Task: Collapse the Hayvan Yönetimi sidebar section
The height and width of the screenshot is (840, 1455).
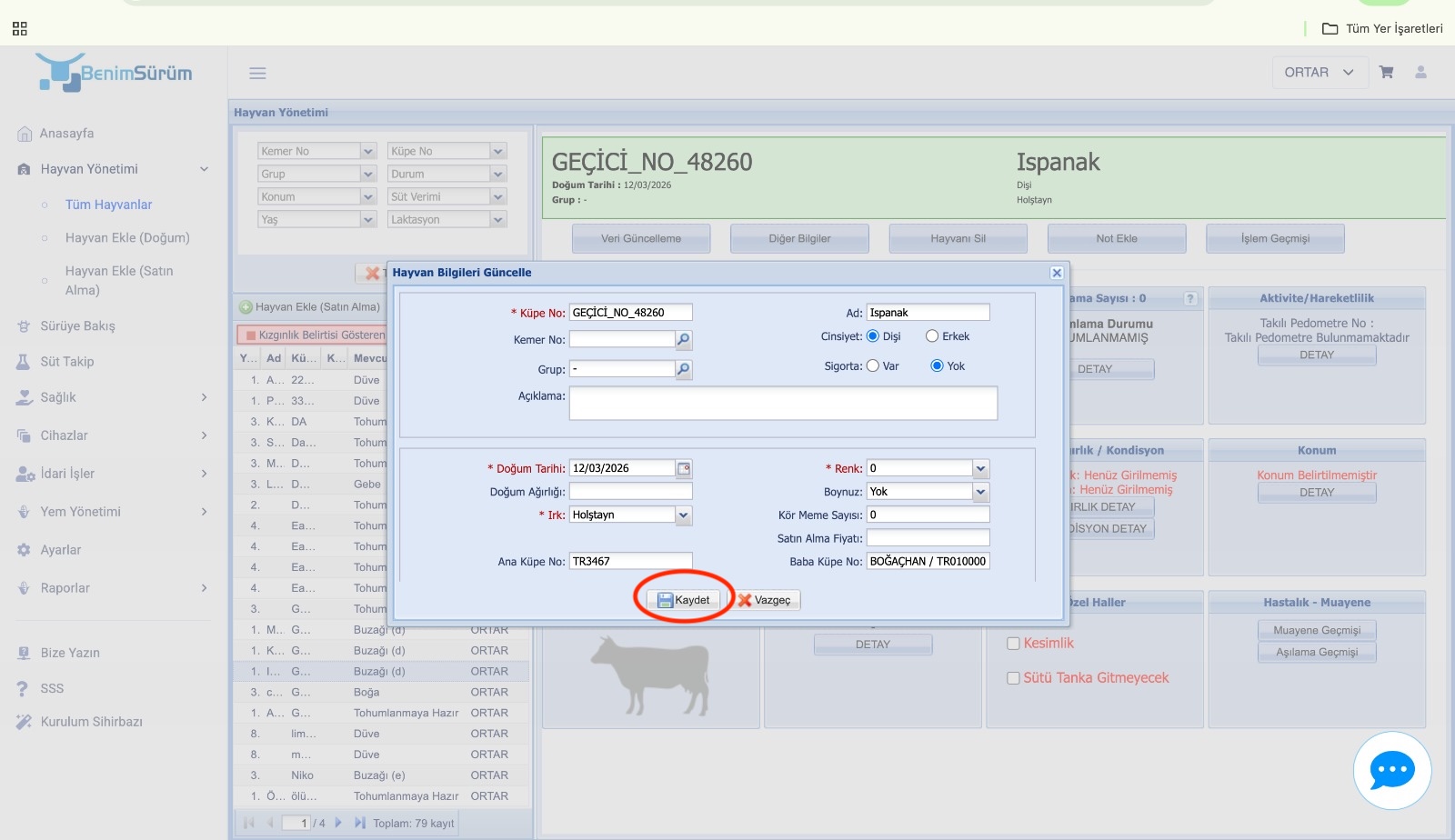Action: point(114,169)
